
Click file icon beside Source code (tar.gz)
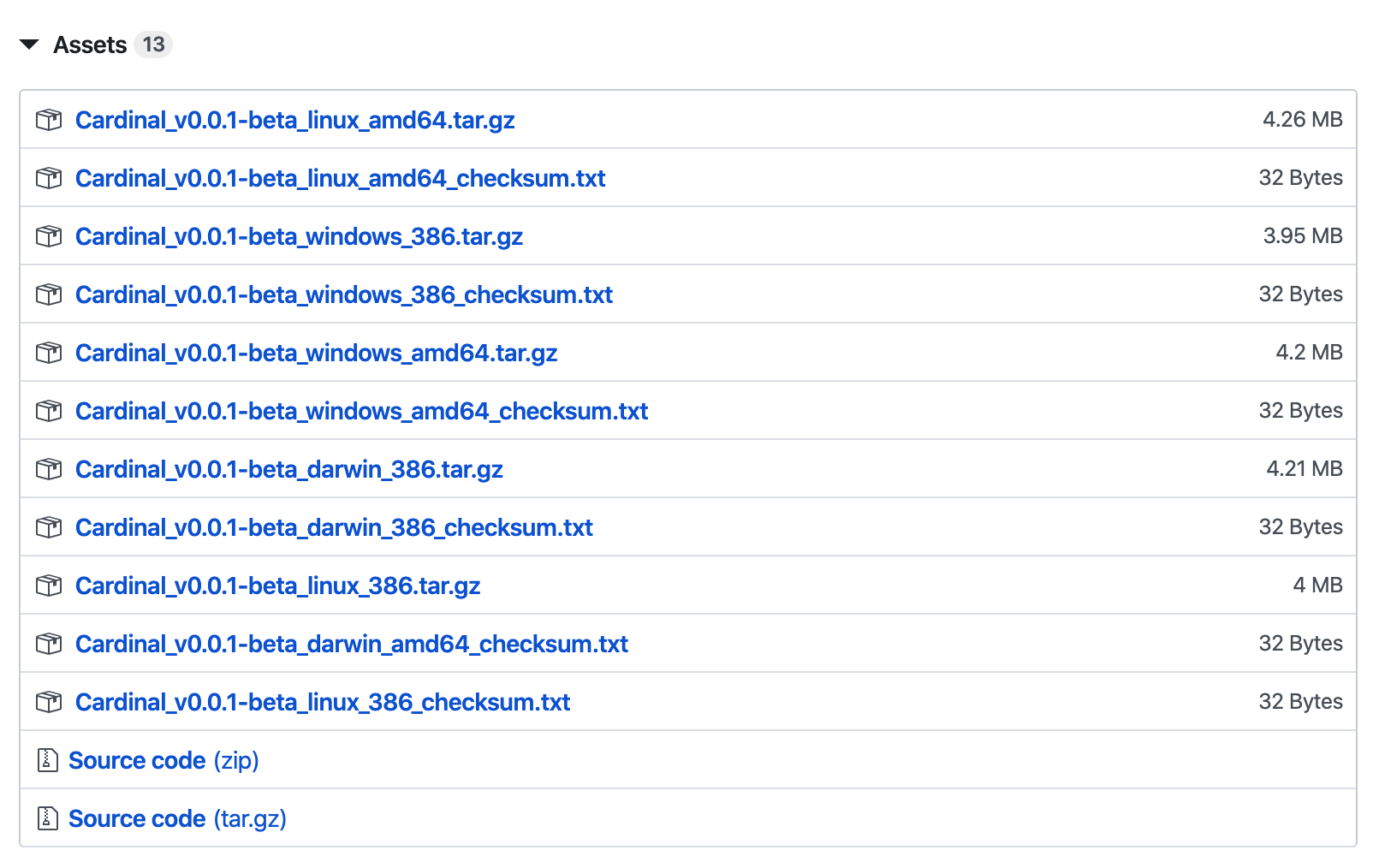click(x=47, y=818)
